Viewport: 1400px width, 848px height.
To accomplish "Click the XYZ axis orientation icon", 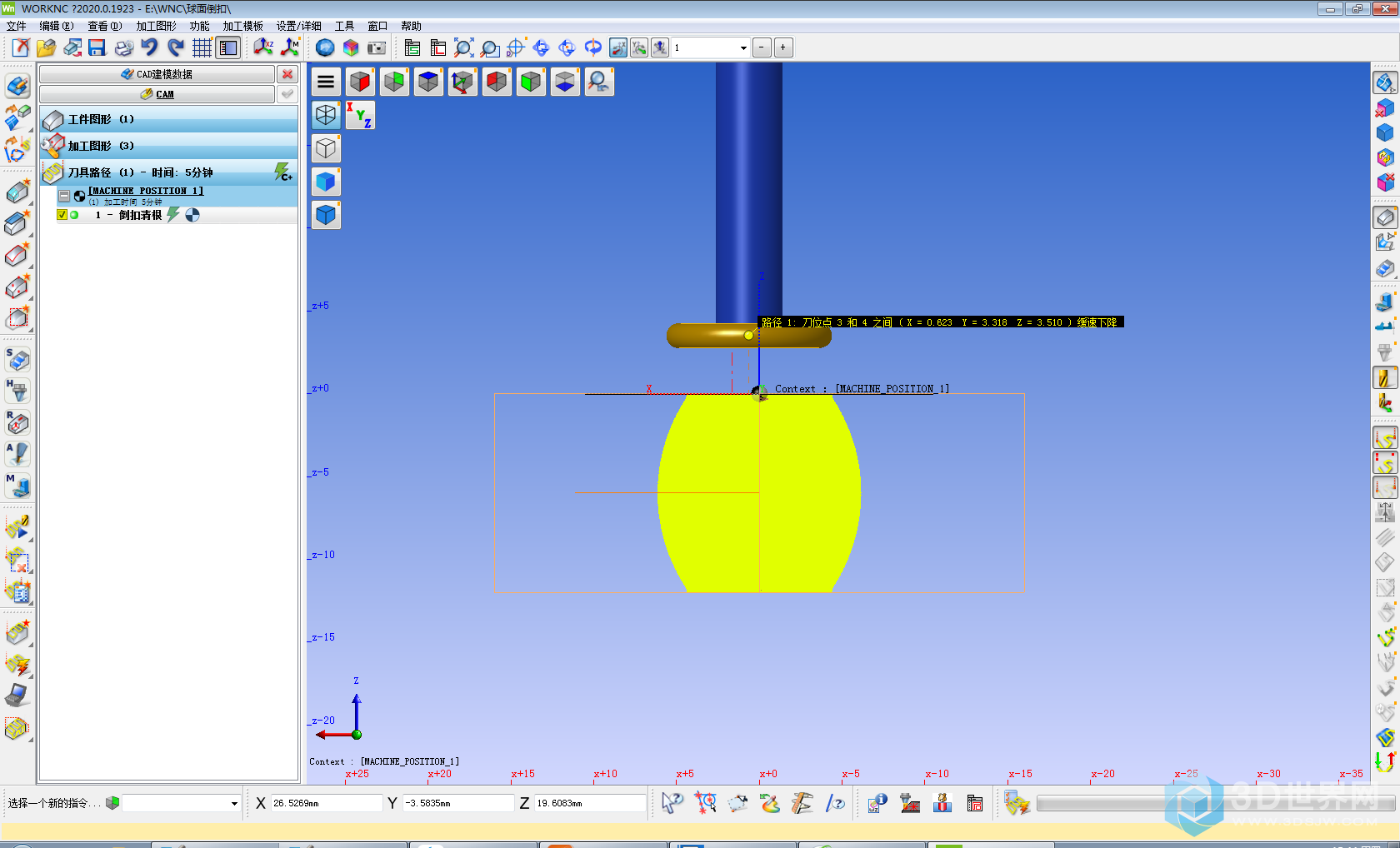I will pos(360,115).
